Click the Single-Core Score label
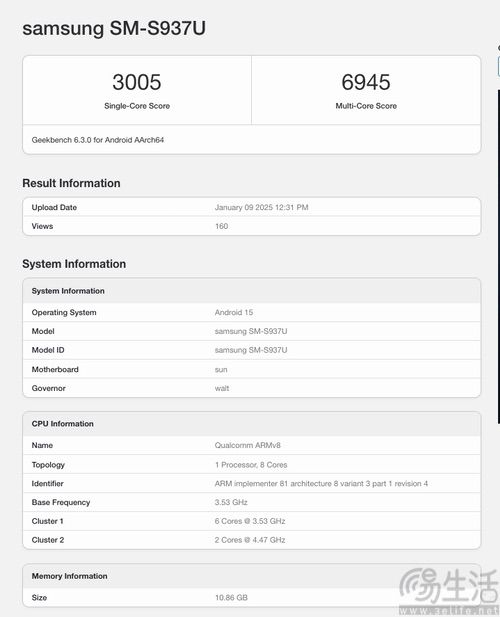 tap(137, 106)
